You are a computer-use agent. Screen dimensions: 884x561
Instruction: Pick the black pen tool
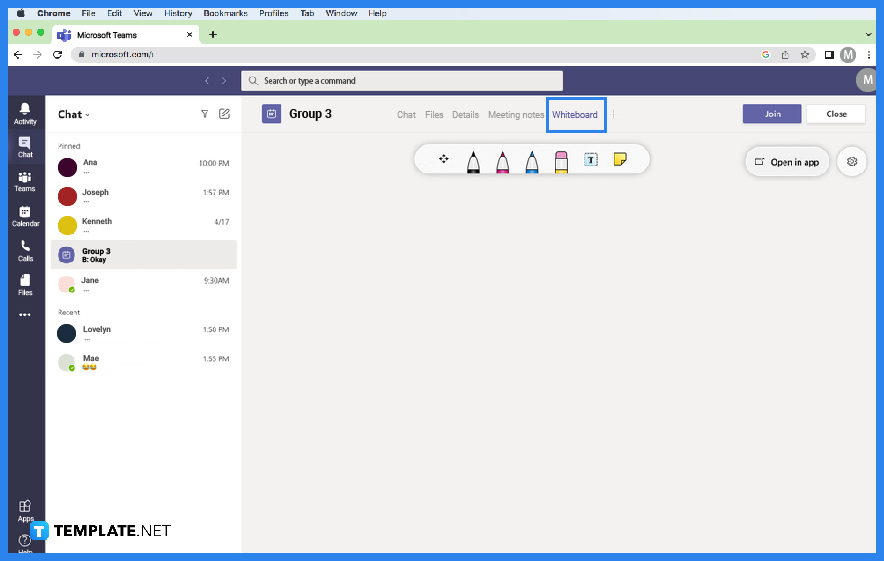473,162
